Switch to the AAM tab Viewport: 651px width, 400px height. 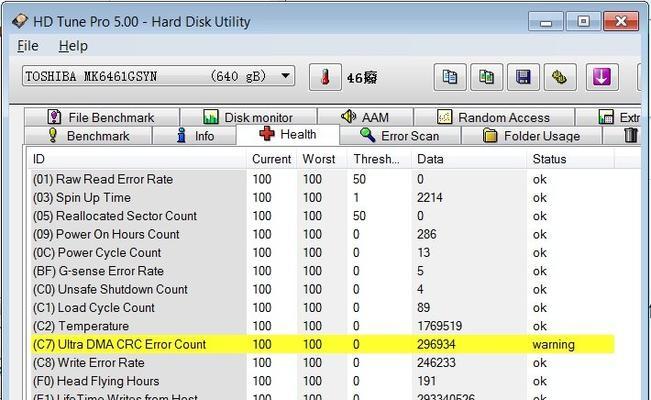pos(365,117)
